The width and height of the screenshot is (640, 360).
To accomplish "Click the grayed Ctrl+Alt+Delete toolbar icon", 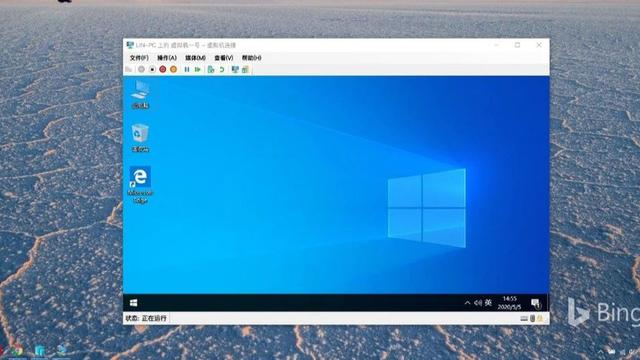I will [129, 69].
